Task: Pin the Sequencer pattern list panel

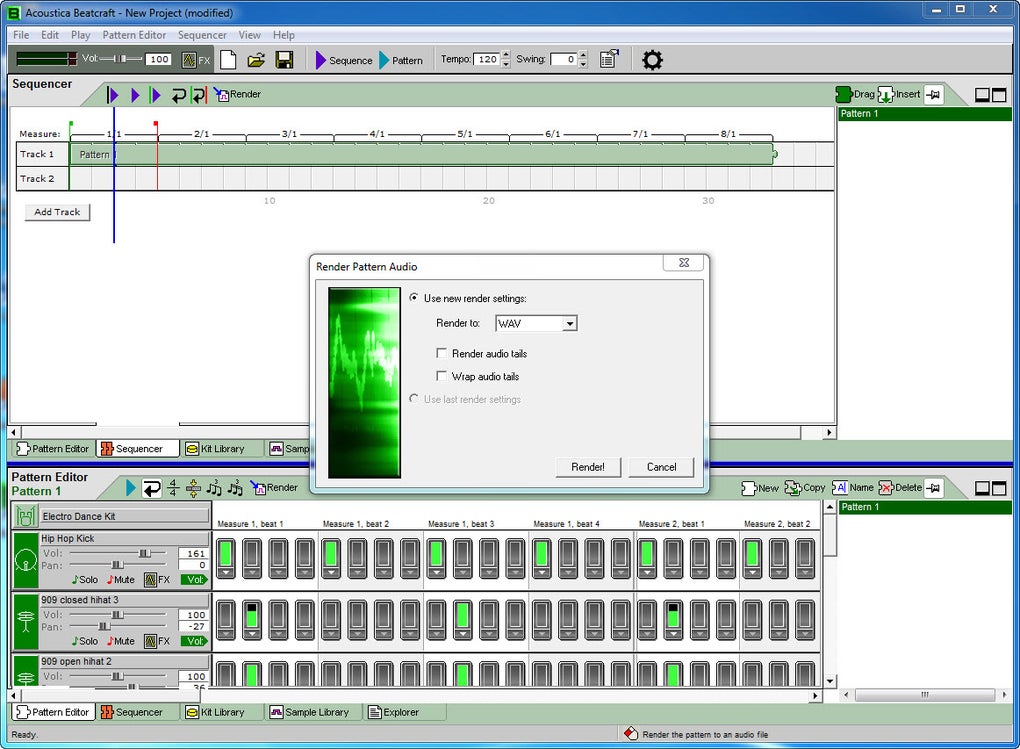Action: tap(933, 95)
